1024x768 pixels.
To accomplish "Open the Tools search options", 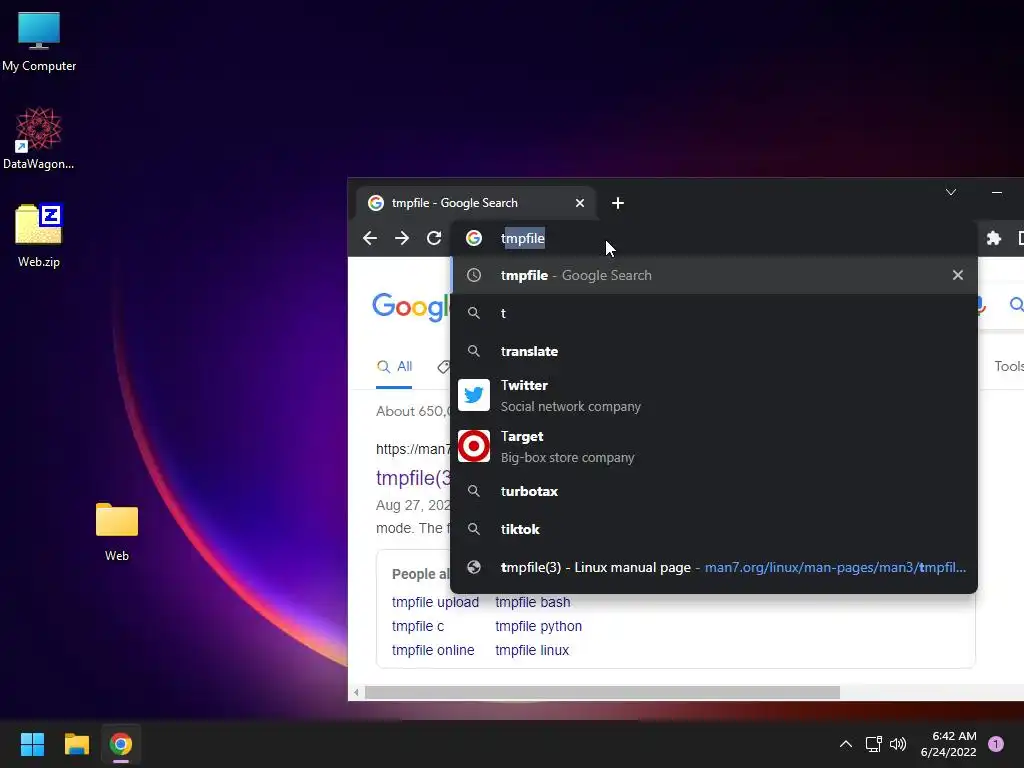I will (1009, 366).
